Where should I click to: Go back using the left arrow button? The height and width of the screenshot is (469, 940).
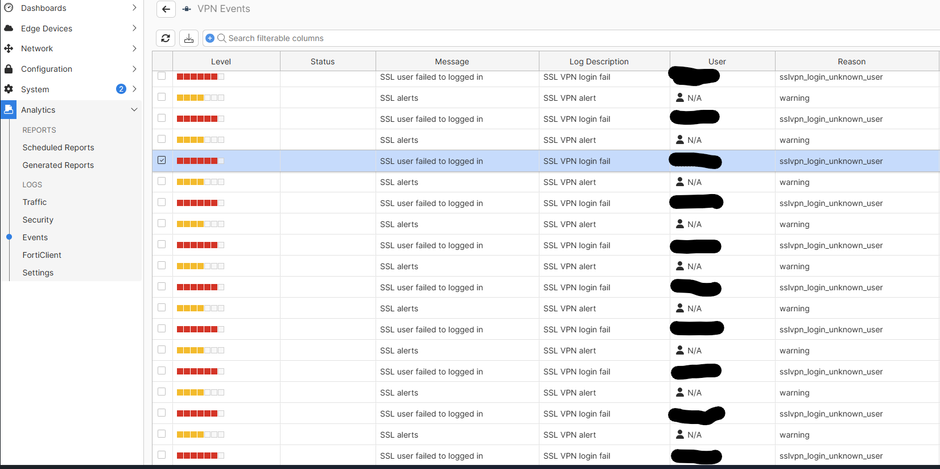click(166, 9)
